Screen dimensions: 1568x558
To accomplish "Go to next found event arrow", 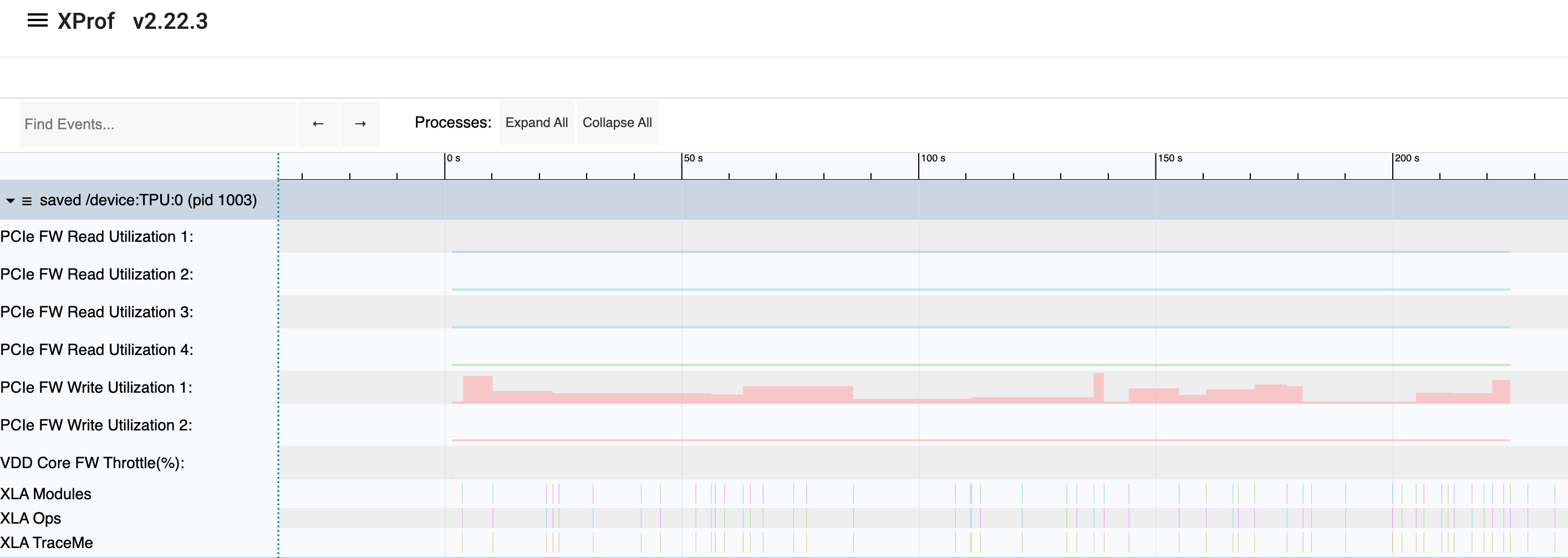I will pos(360,124).
